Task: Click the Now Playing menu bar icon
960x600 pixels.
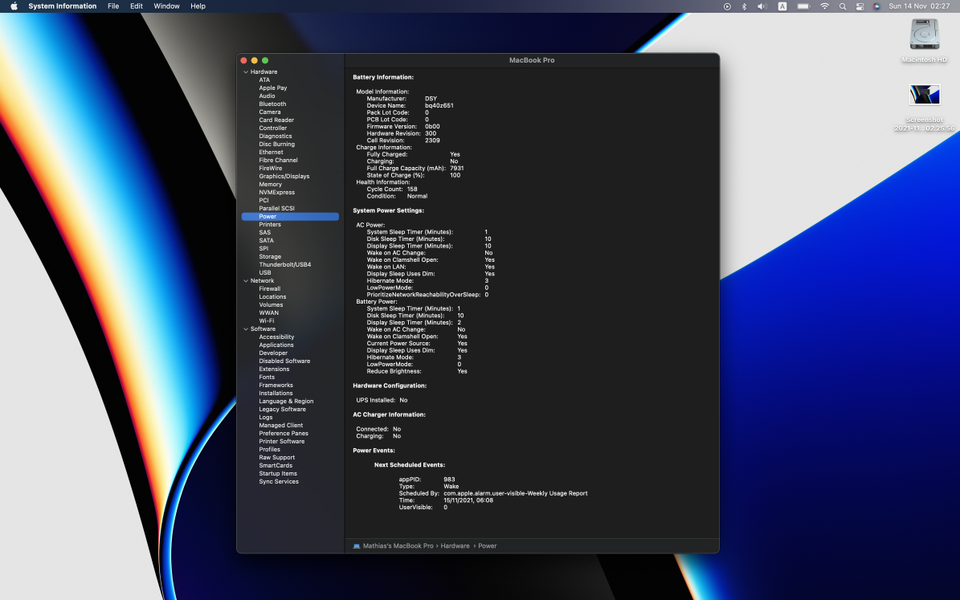Action: pyautogui.click(x=727, y=6)
